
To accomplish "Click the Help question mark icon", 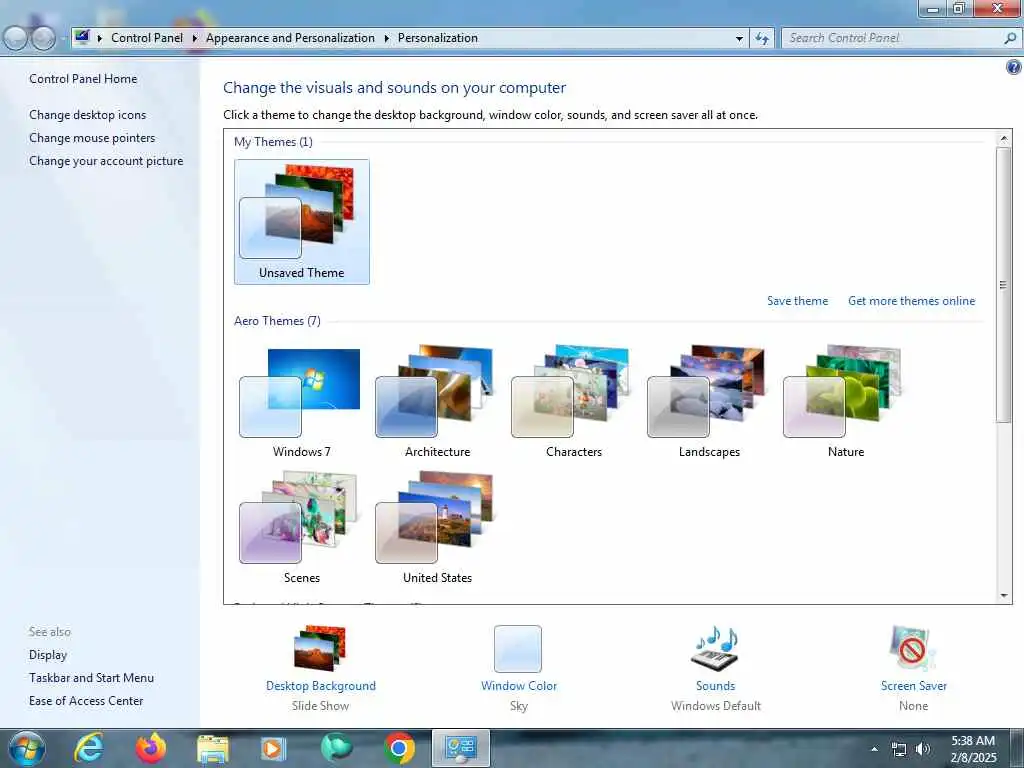I will tap(1014, 67).
